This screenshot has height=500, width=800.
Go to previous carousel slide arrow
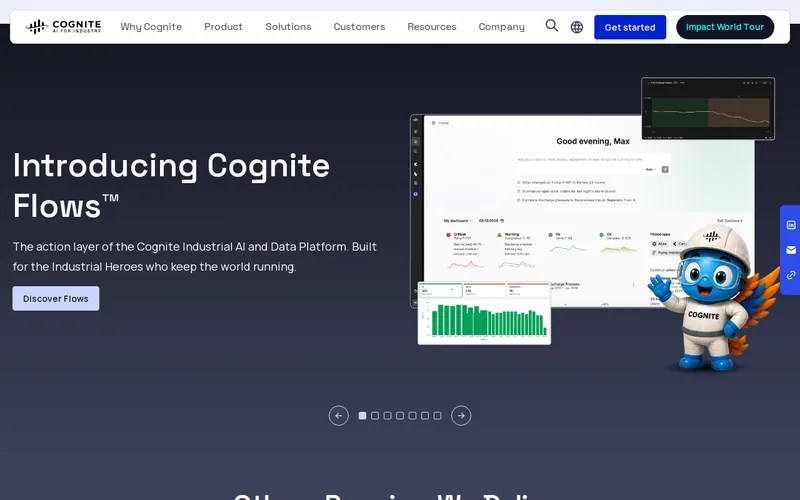pyautogui.click(x=339, y=415)
